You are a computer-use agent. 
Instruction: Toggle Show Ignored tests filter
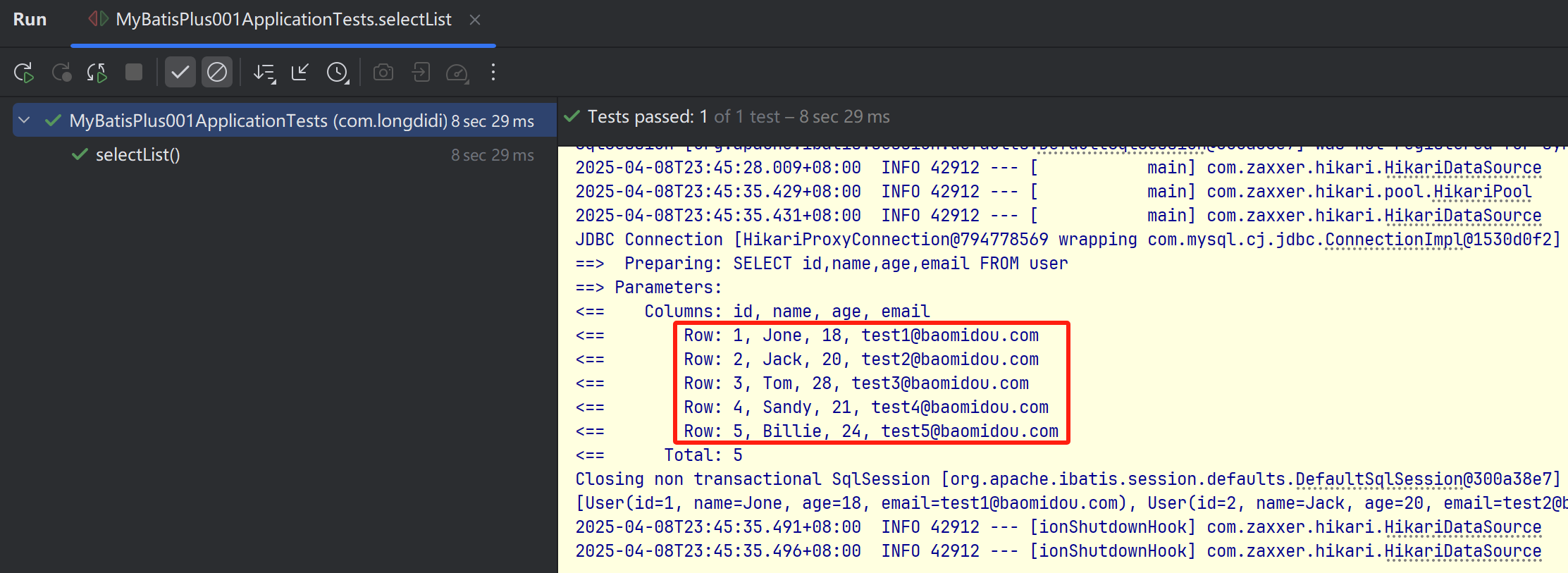pos(217,72)
